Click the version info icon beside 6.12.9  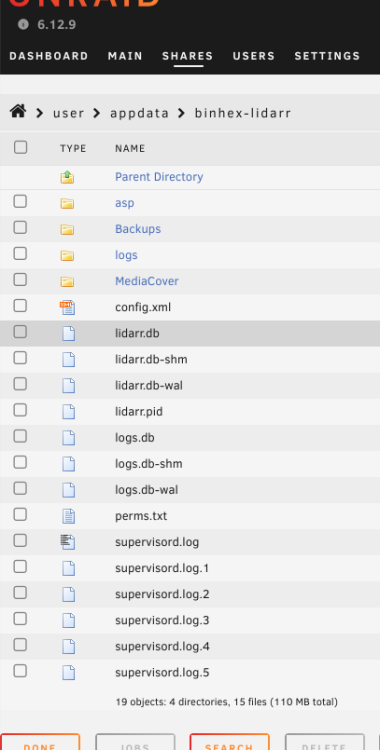23,24
